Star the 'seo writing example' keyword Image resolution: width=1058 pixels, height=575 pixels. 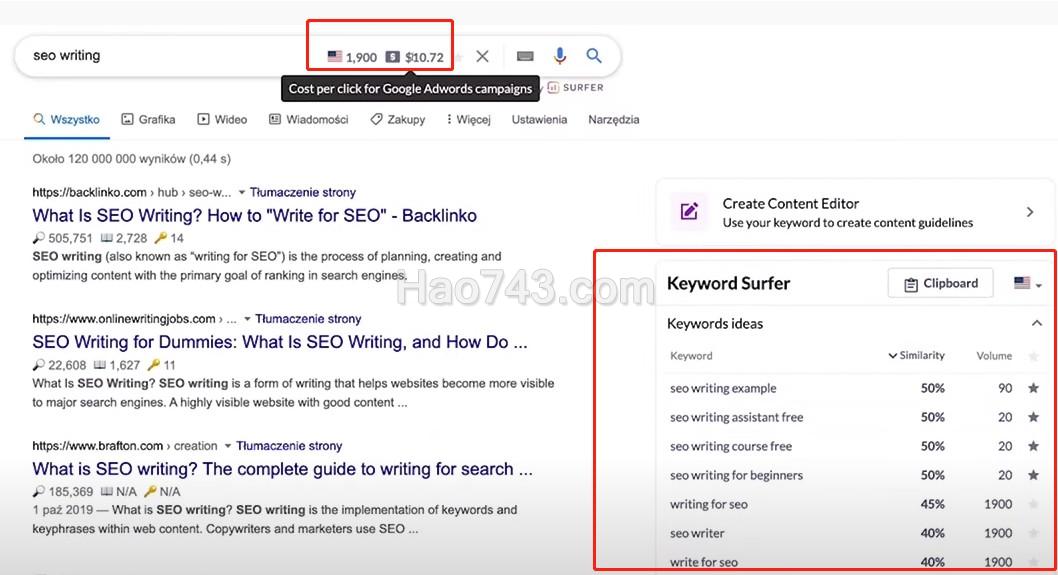pyautogui.click(x=1033, y=388)
